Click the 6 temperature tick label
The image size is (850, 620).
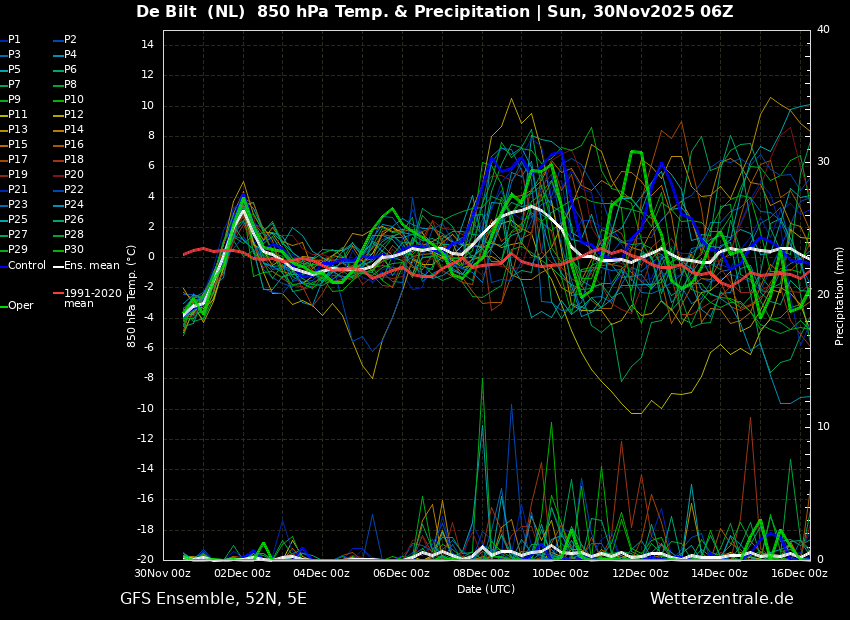tap(151, 166)
